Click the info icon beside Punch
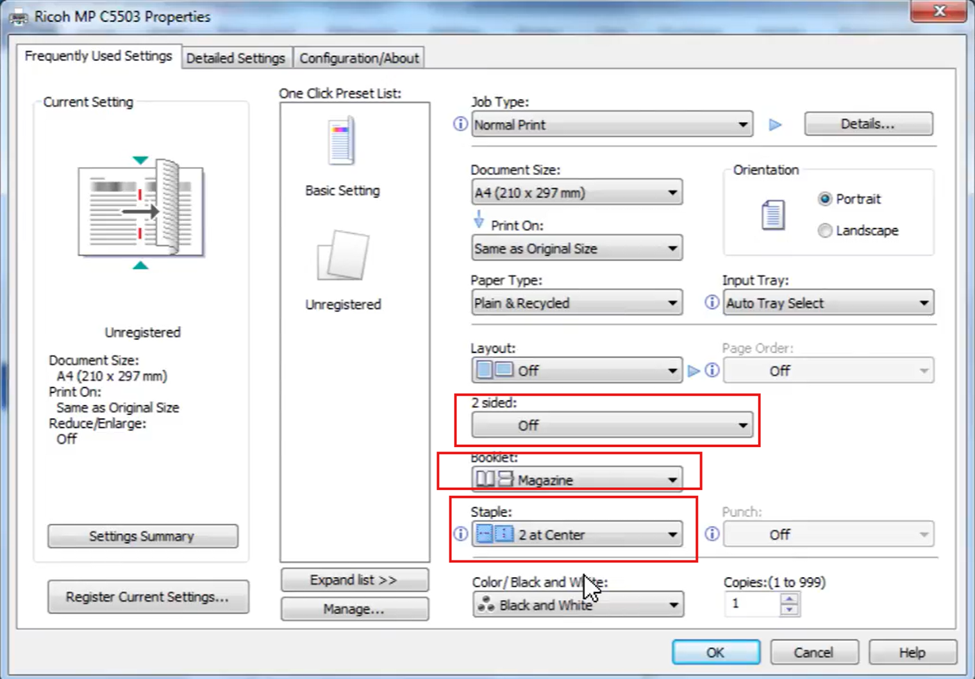Screen dimensions: 975x679 coord(712,534)
